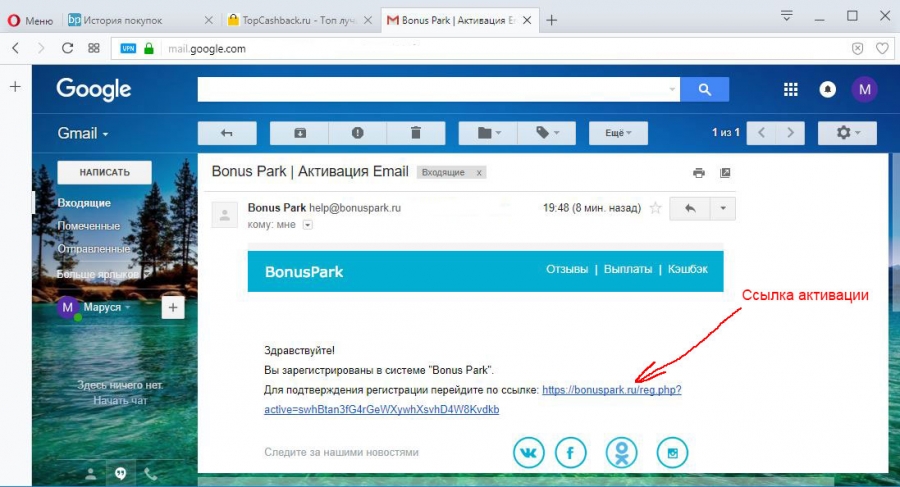Open the Помеченные folder
Viewport: 900px width, 487px height.
[x=88, y=226]
